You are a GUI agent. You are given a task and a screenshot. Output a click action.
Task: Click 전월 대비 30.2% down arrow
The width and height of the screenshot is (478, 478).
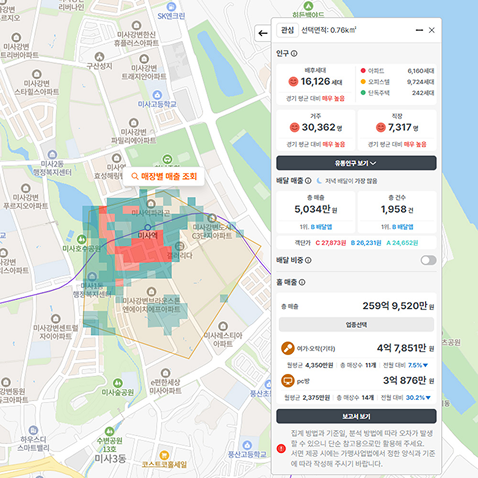428,397
